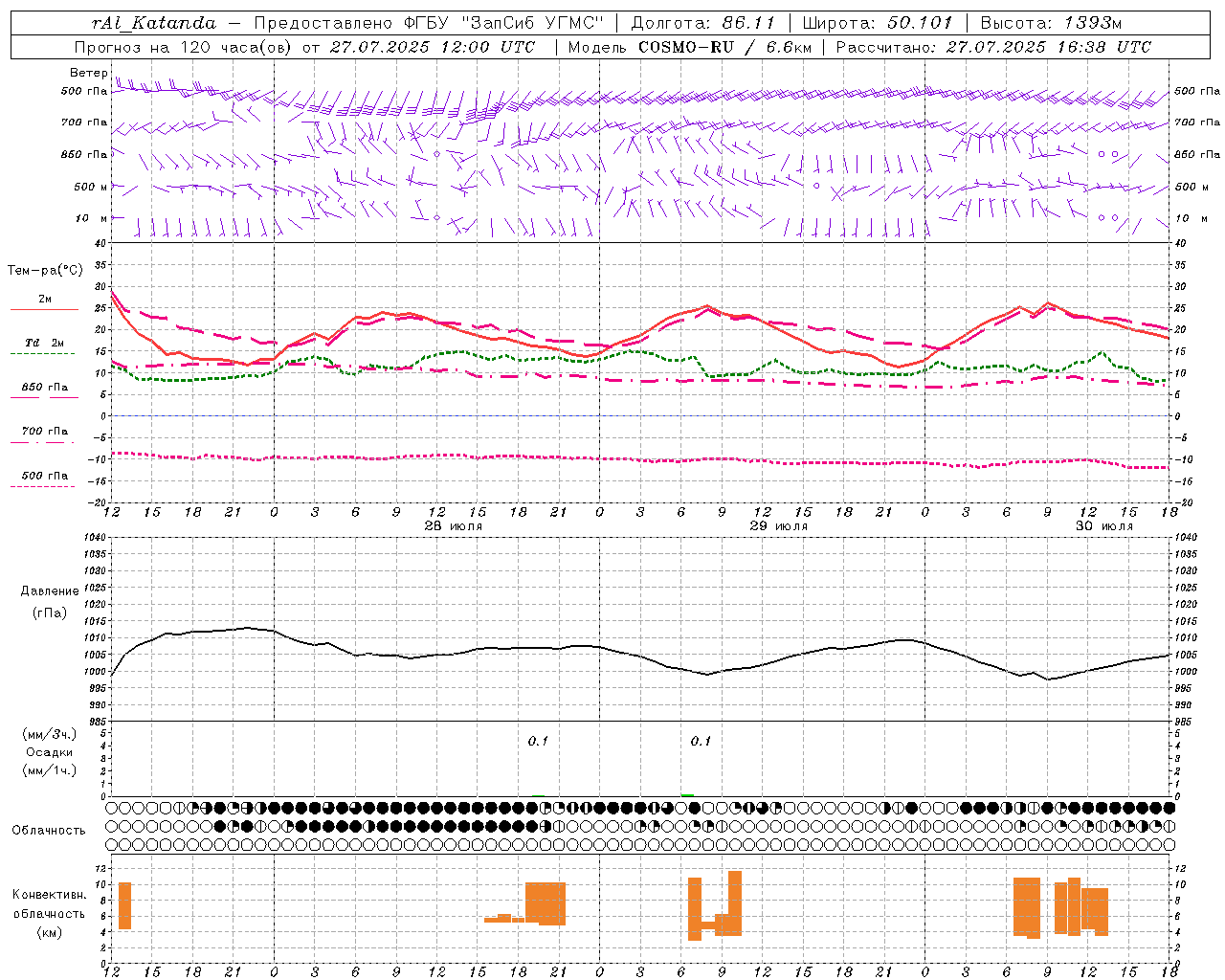Click the (мм/1ч.) precipitation unit label

coord(50,770)
